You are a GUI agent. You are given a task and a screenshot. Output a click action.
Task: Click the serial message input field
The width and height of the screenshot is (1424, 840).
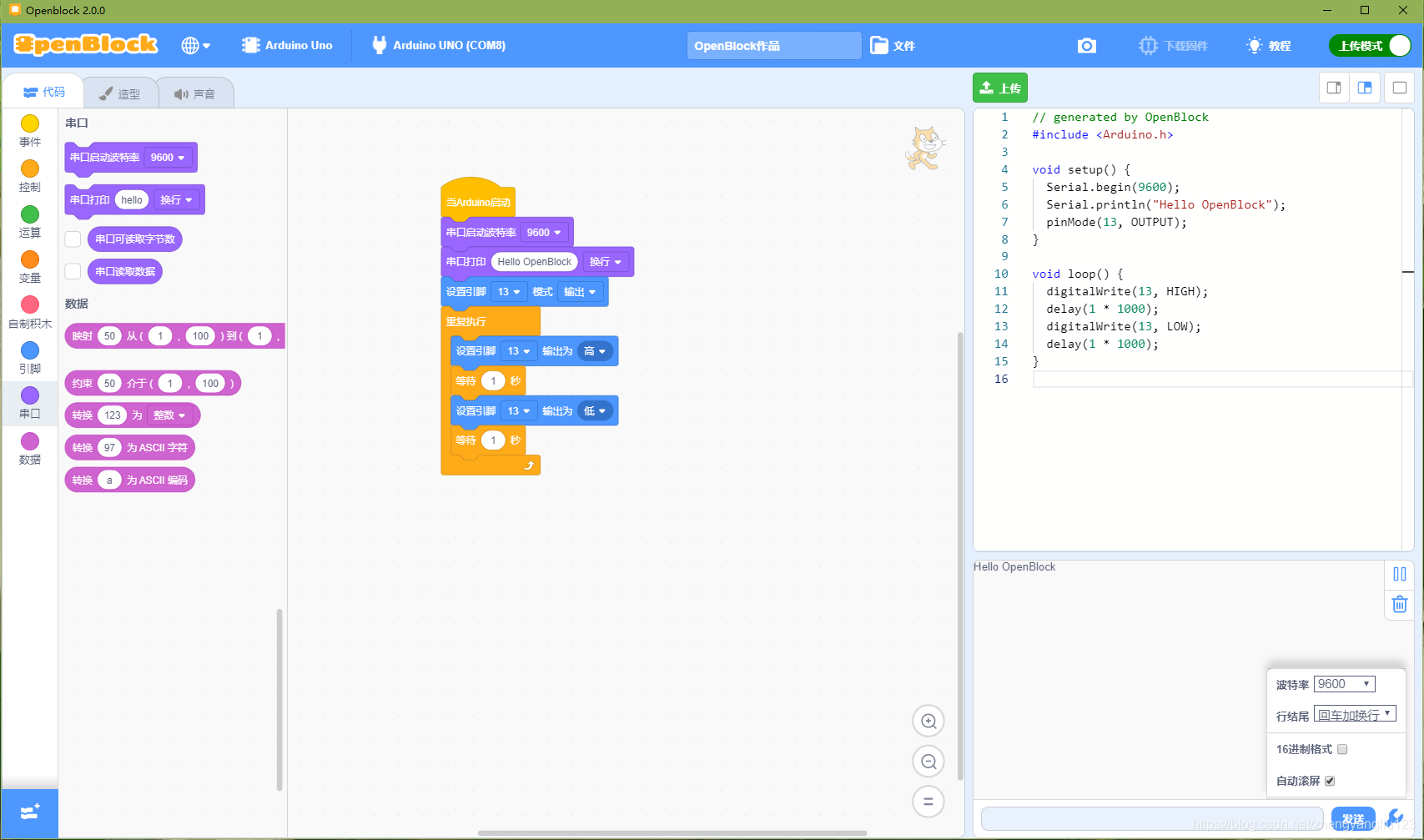pos(1151,818)
